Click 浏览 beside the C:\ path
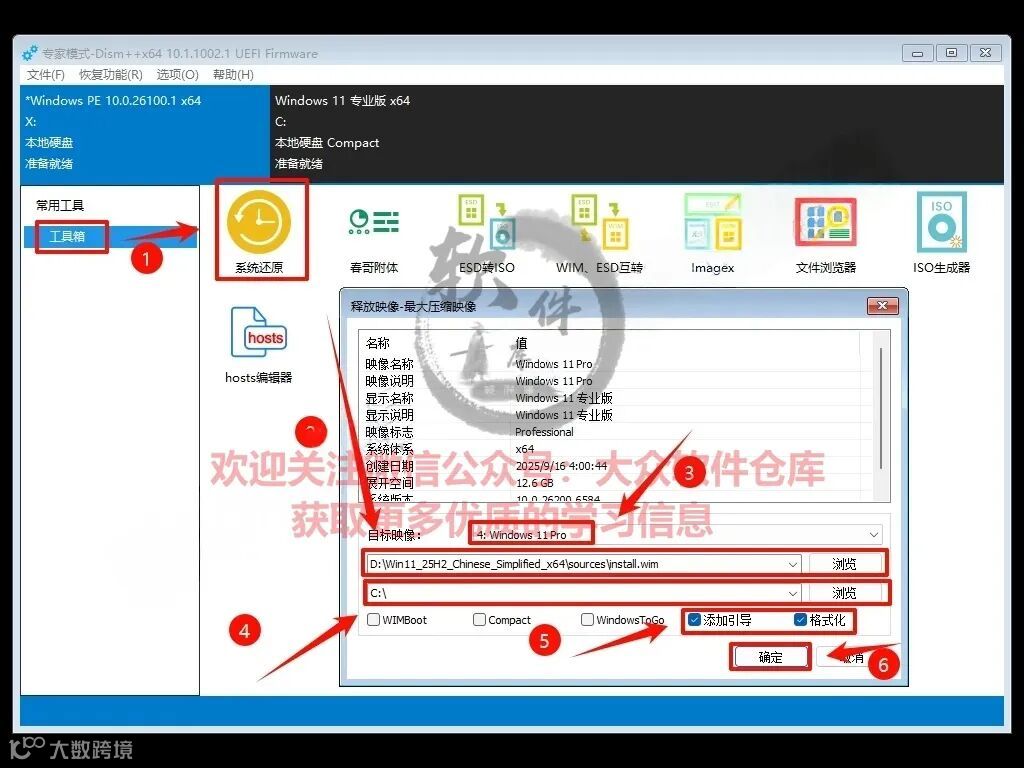Image resolution: width=1024 pixels, height=768 pixels. tap(844, 593)
